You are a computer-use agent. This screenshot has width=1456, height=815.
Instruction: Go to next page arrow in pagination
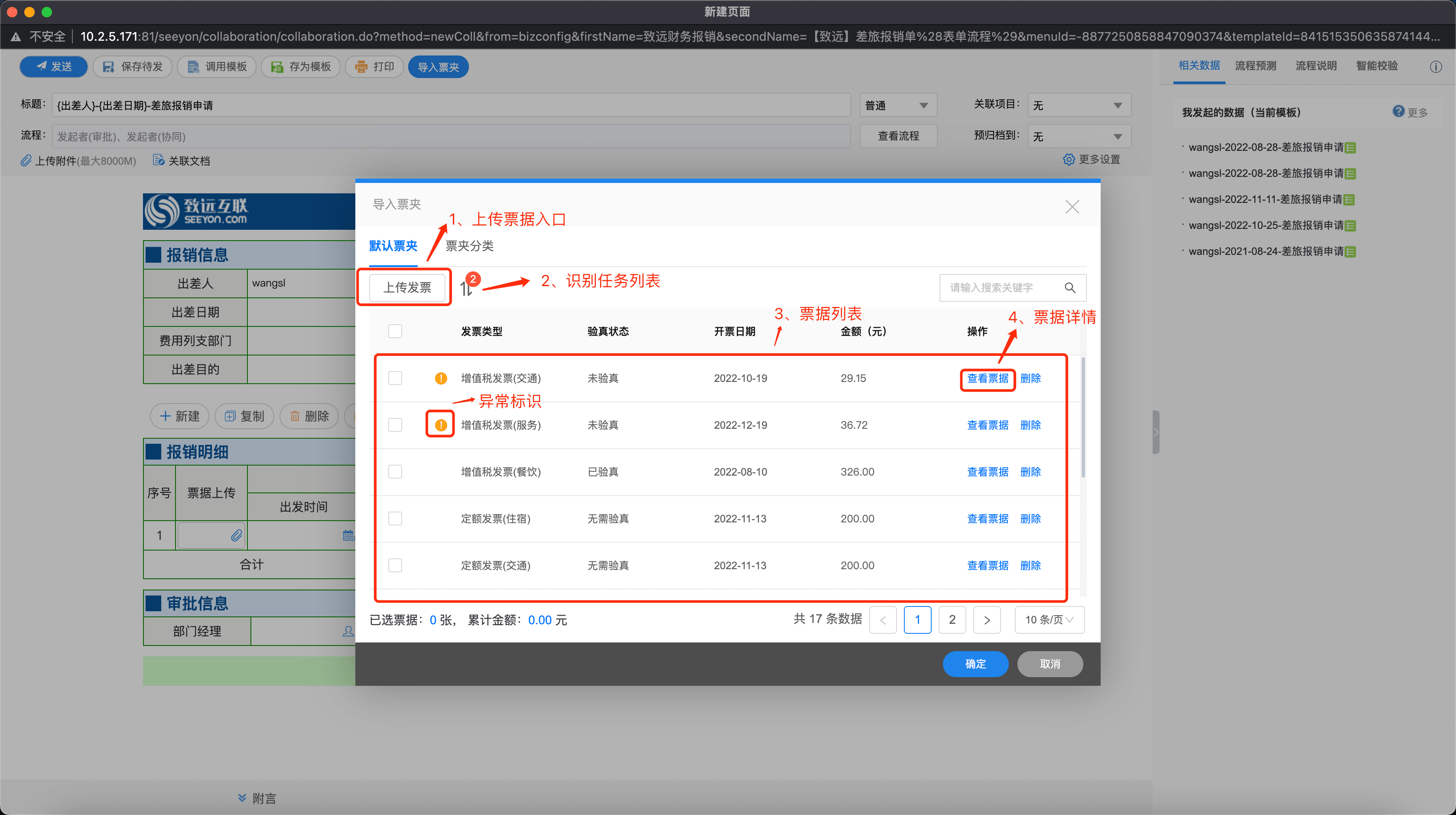(987, 620)
